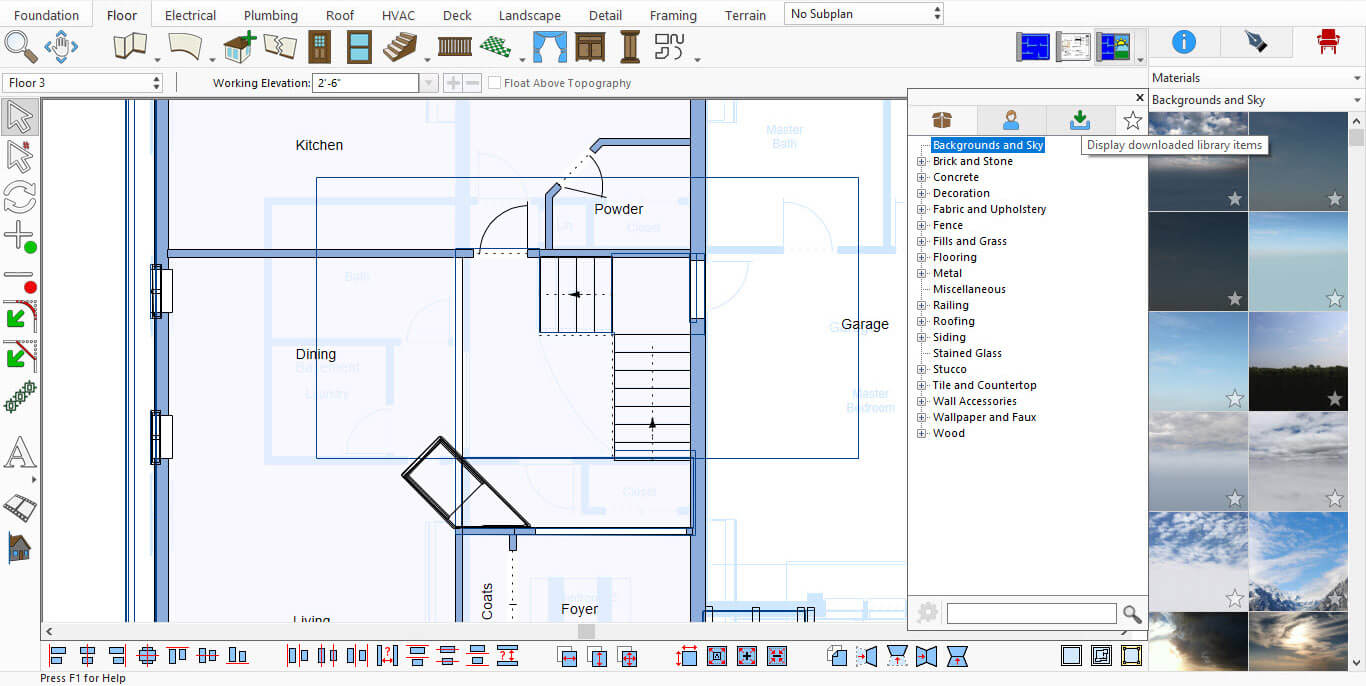Favorite the first sky background thumbnail
This screenshot has height=686, width=1366.
pyautogui.click(x=1235, y=199)
